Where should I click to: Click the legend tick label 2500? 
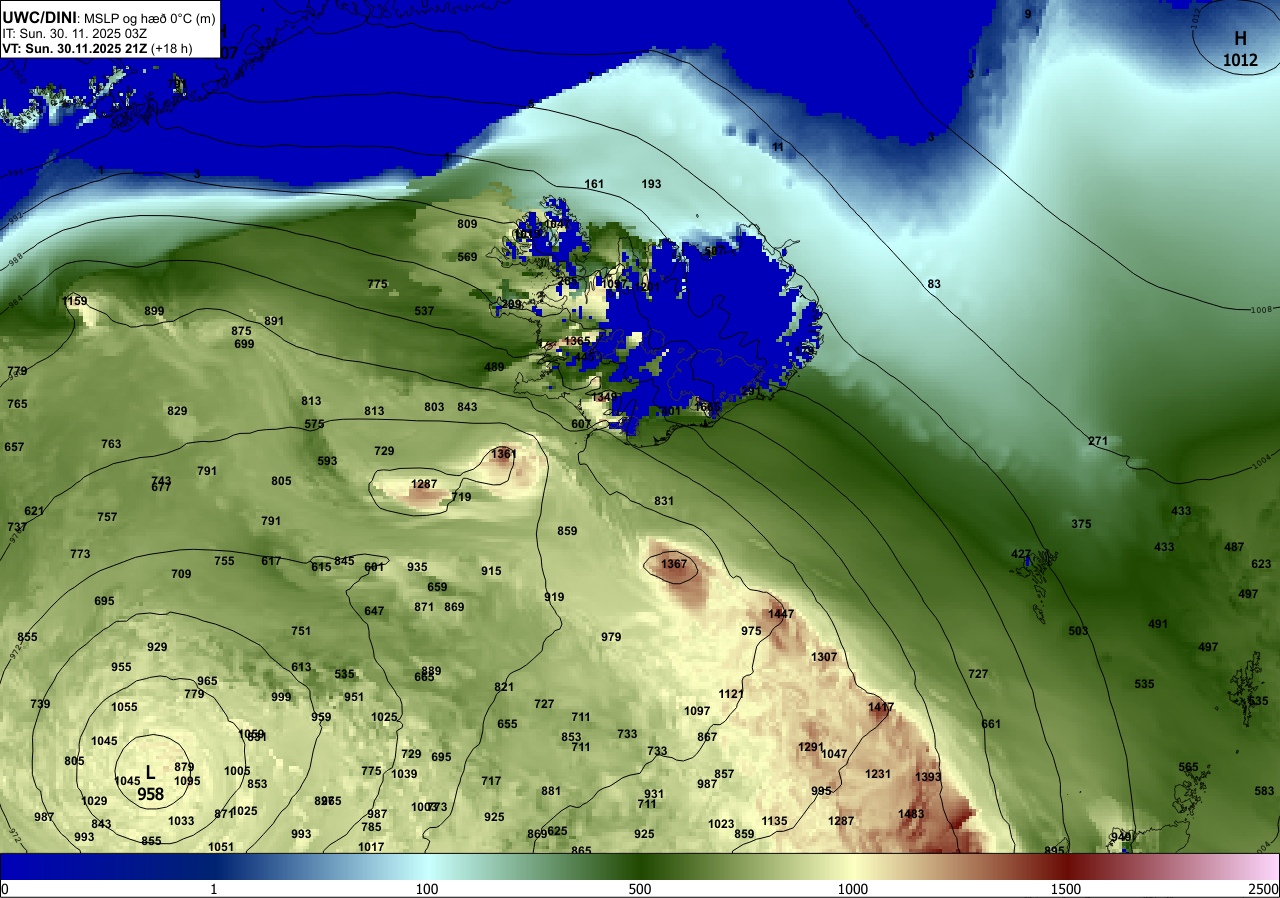point(1263,889)
